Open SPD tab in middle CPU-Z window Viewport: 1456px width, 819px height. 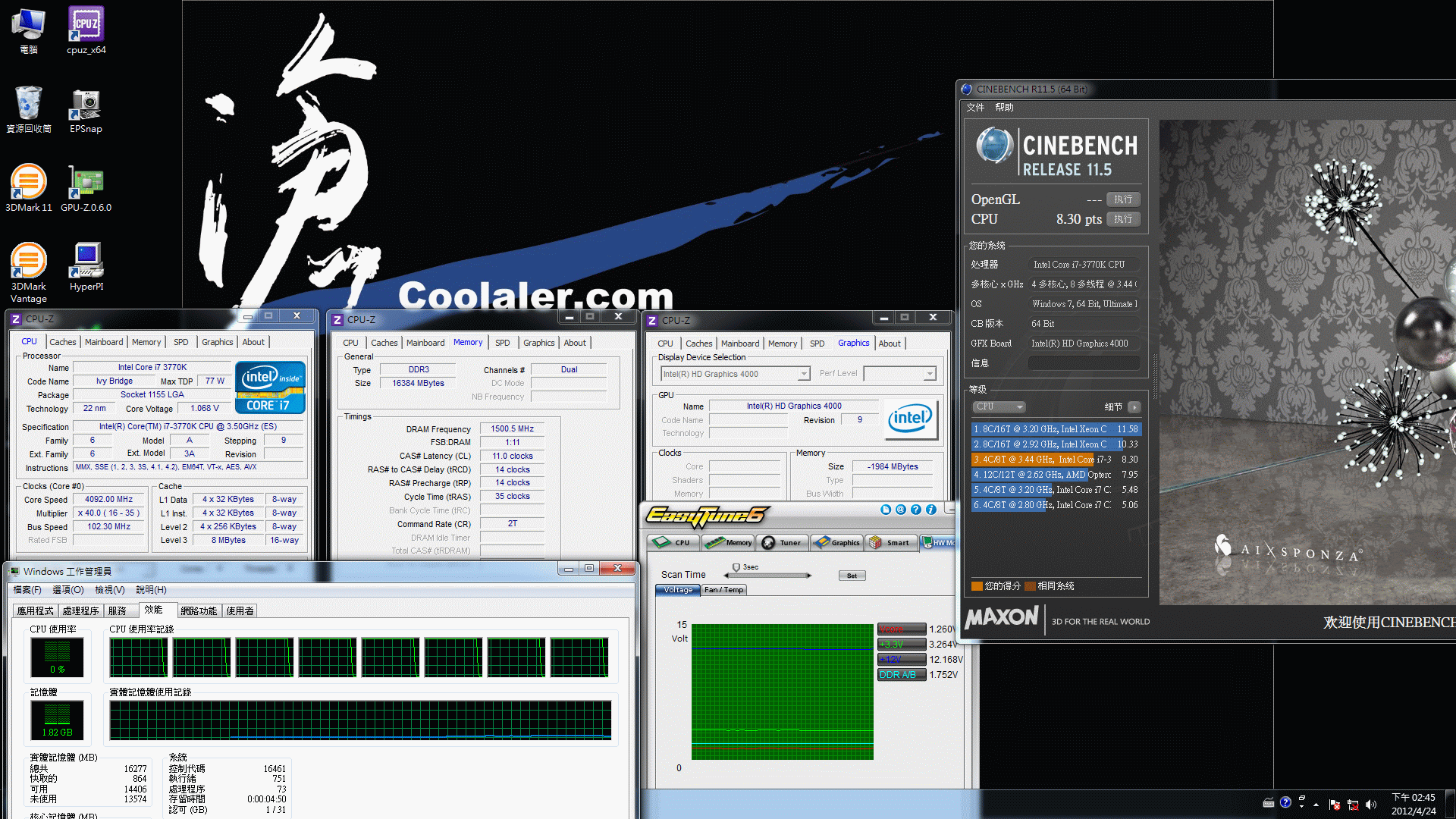[x=503, y=343]
